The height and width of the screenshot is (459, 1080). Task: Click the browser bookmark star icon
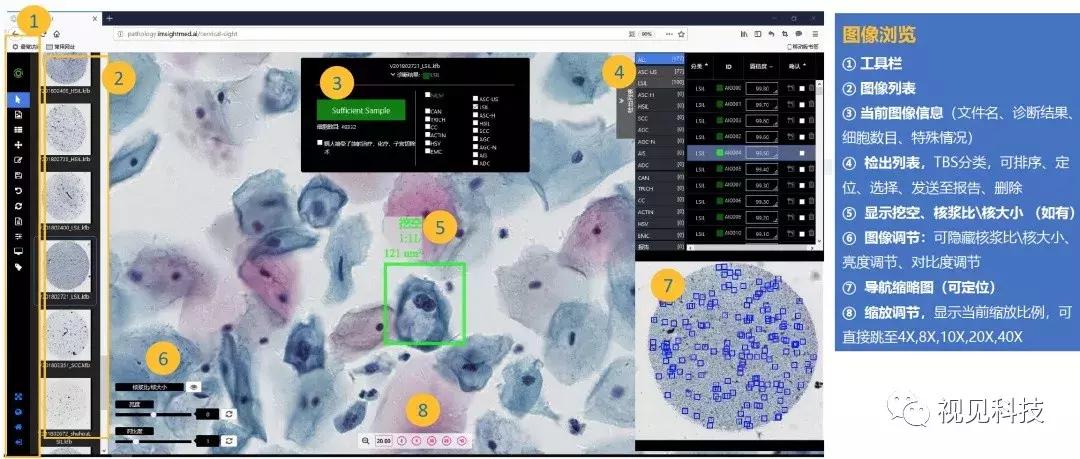[681, 33]
